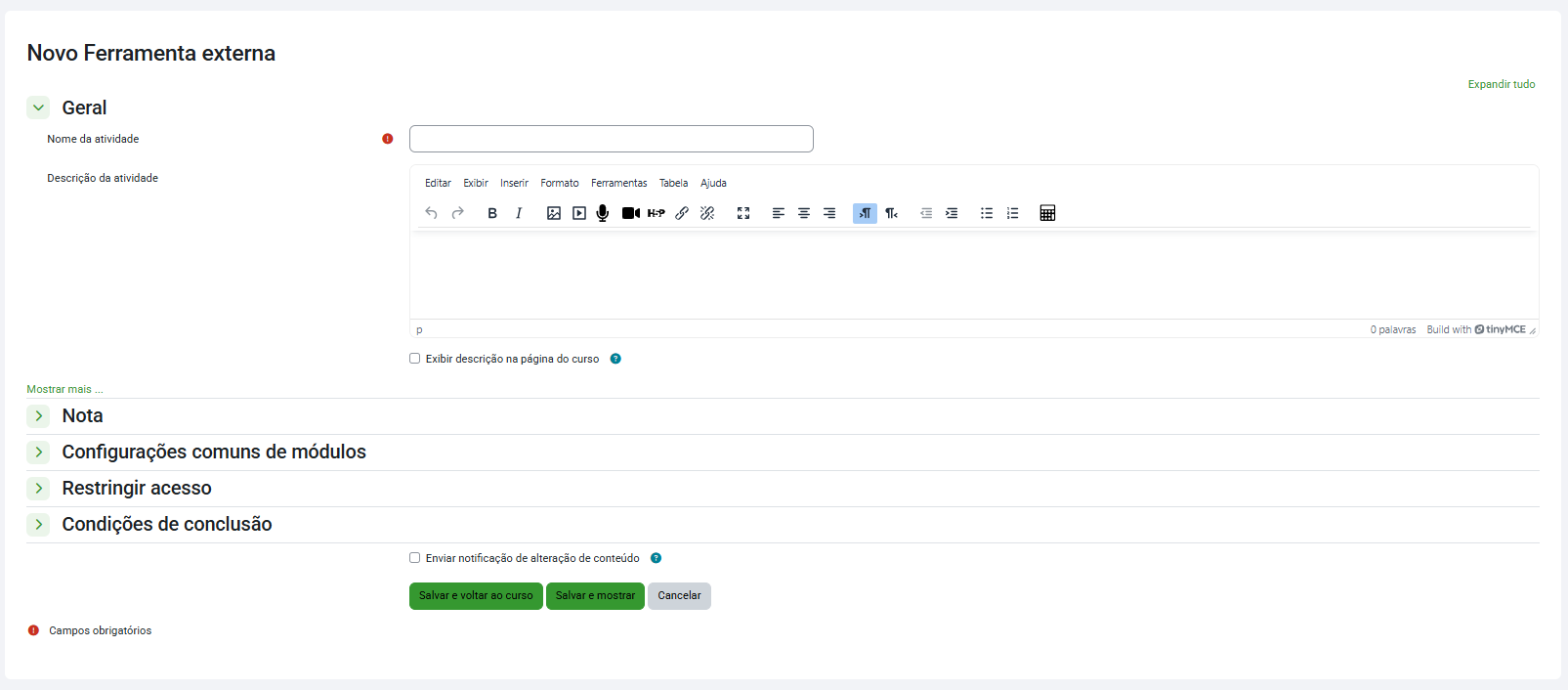1568x690 pixels.
Task: Expand the Nota section
Action: (x=38, y=416)
